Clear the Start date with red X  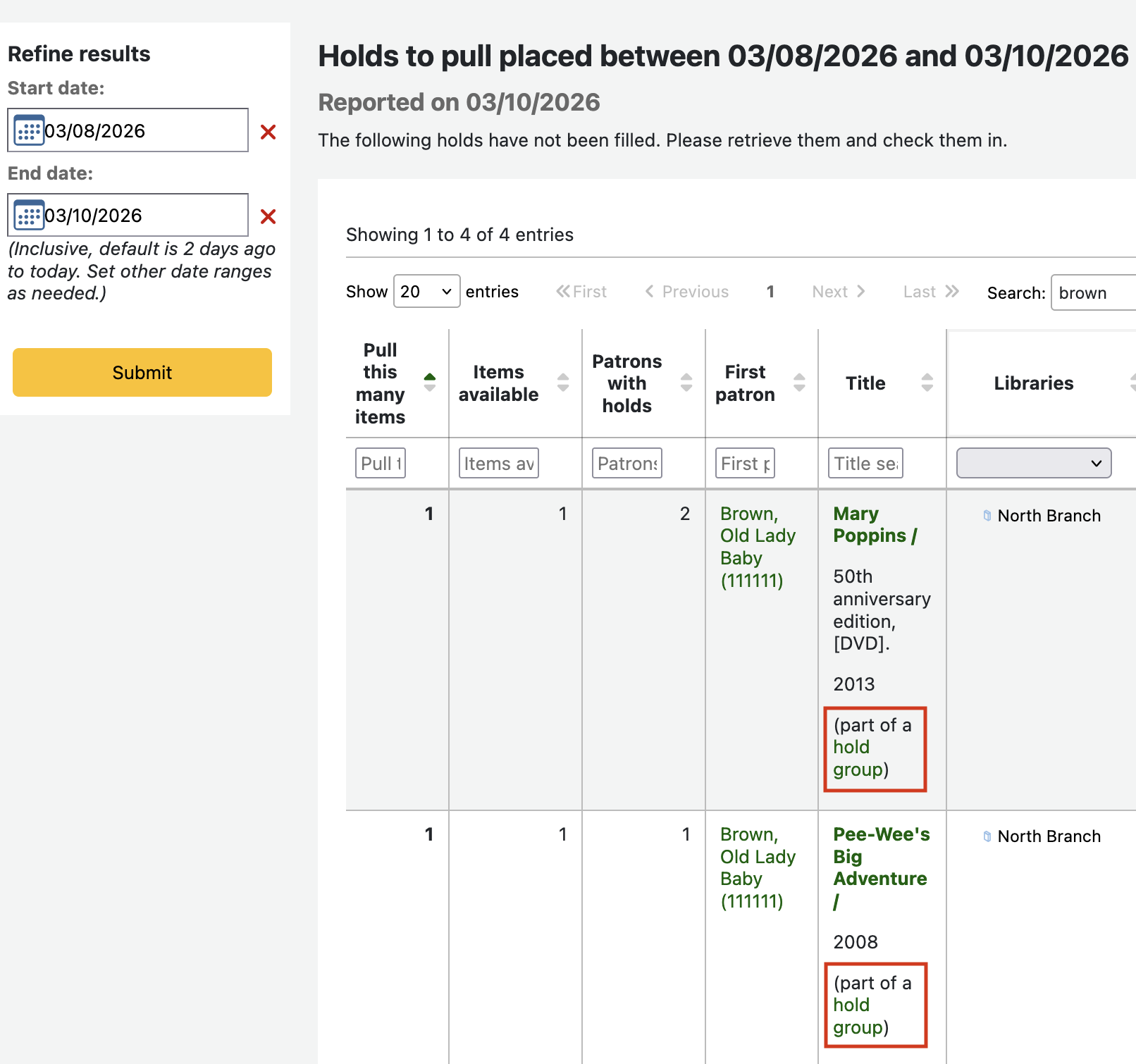(x=268, y=132)
